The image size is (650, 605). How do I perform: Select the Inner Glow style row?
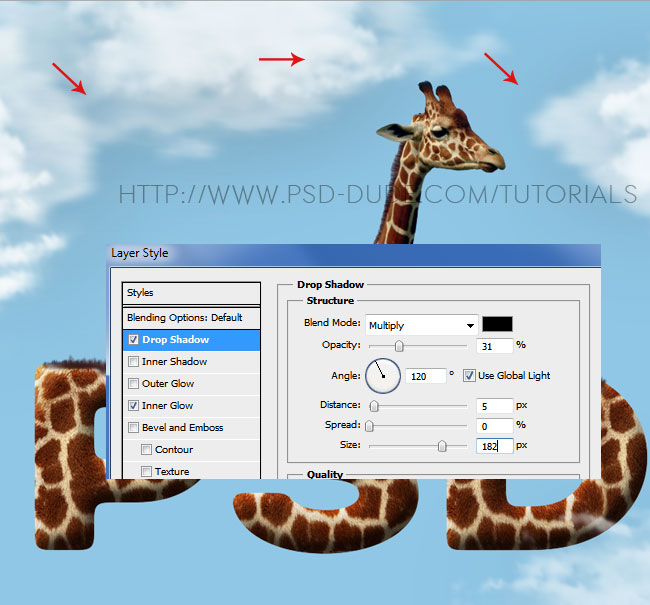192,406
